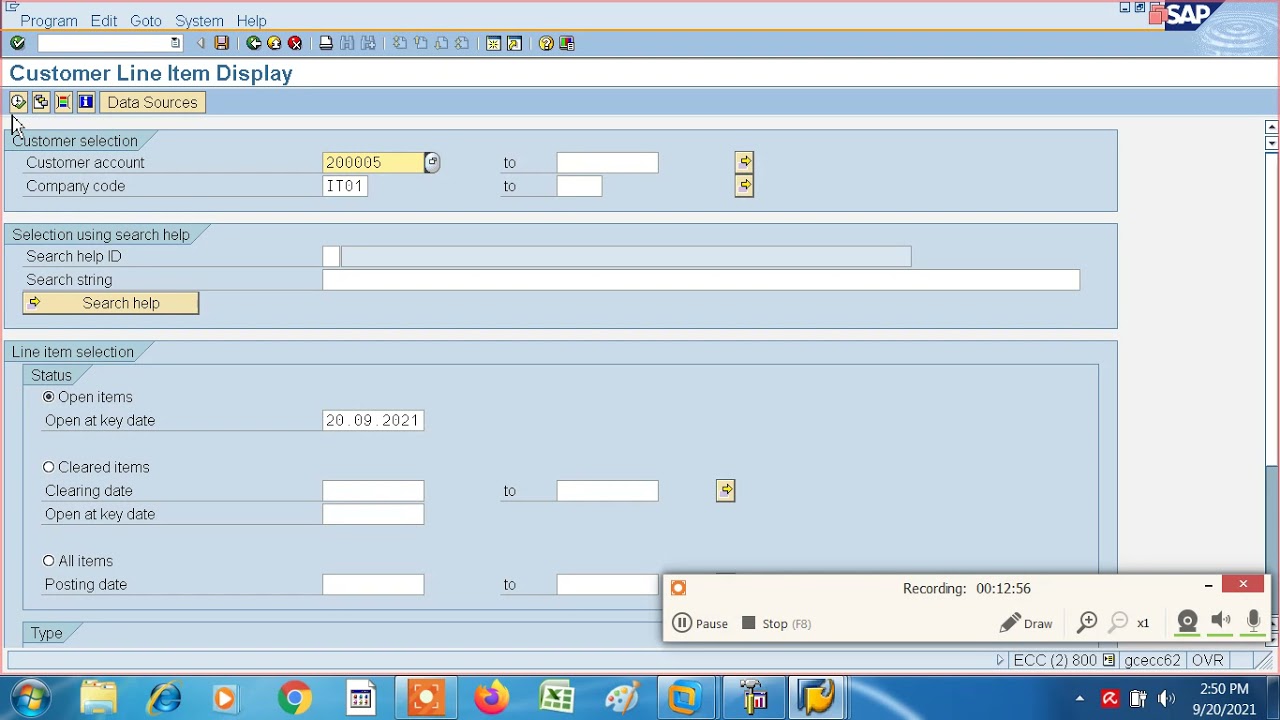Click the Search string input field
This screenshot has height=720, width=1280.
(x=701, y=280)
